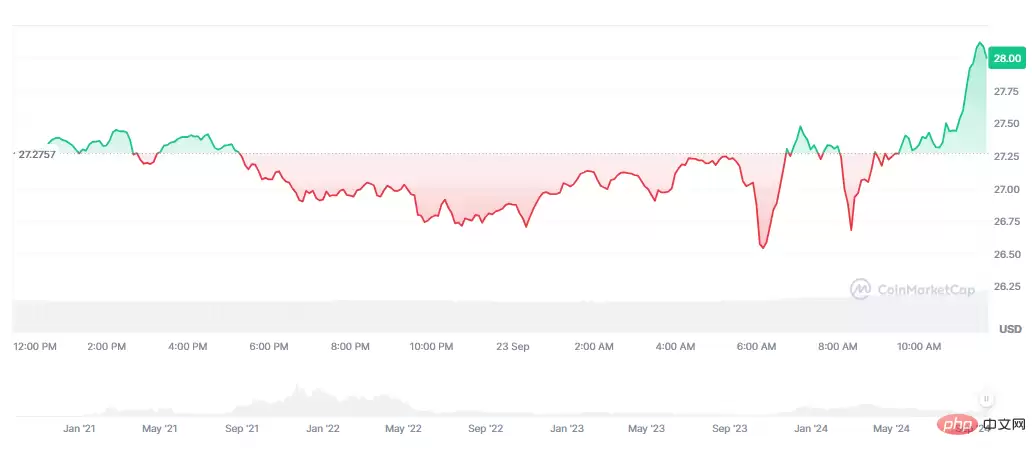Select the 23 Sep date axis label

point(512,346)
